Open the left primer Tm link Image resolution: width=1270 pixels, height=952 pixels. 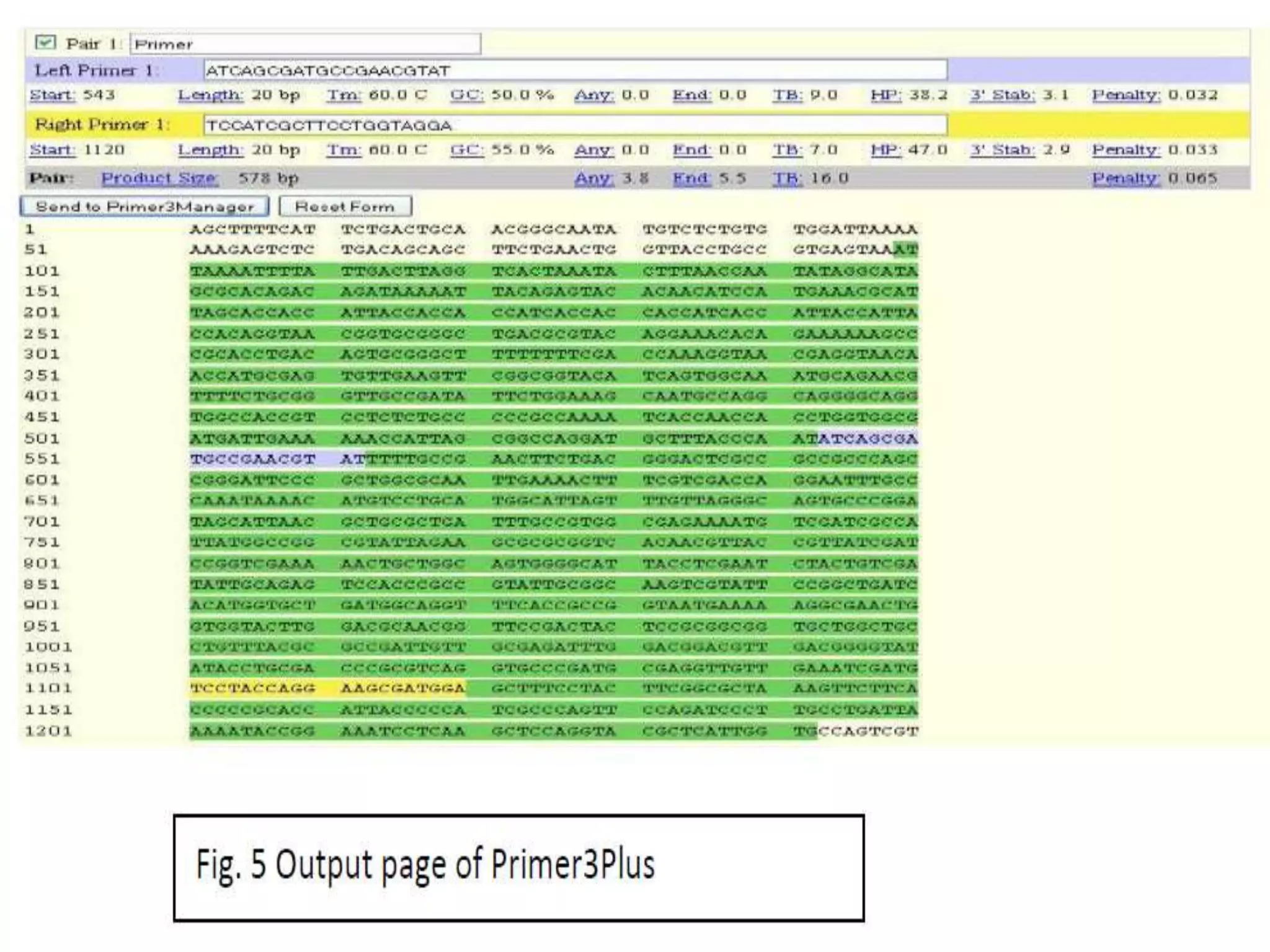coord(344,95)
